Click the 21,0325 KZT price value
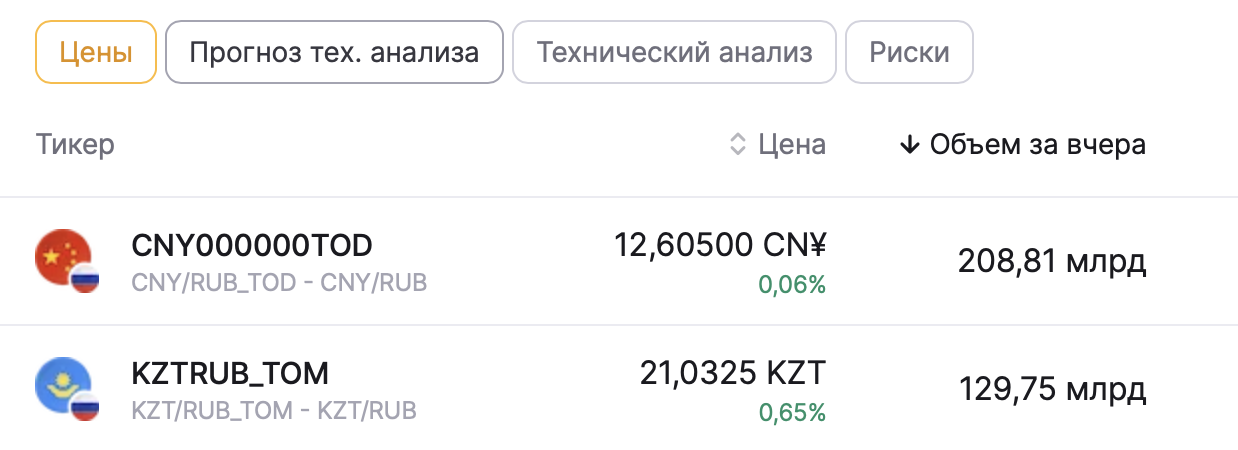 coord(733,374)
